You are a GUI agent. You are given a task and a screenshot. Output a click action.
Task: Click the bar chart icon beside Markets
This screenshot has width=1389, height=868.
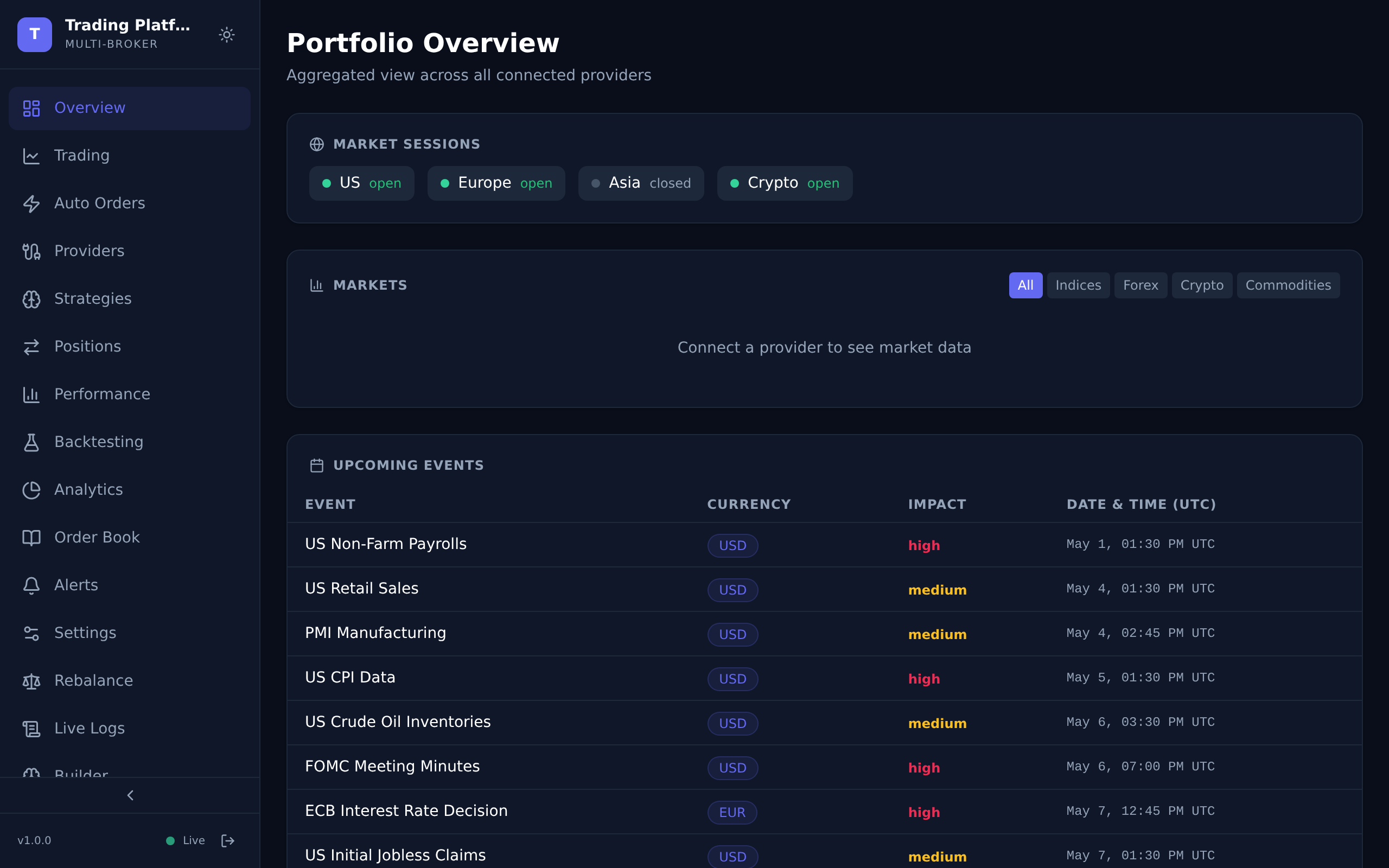click(317, 285)
